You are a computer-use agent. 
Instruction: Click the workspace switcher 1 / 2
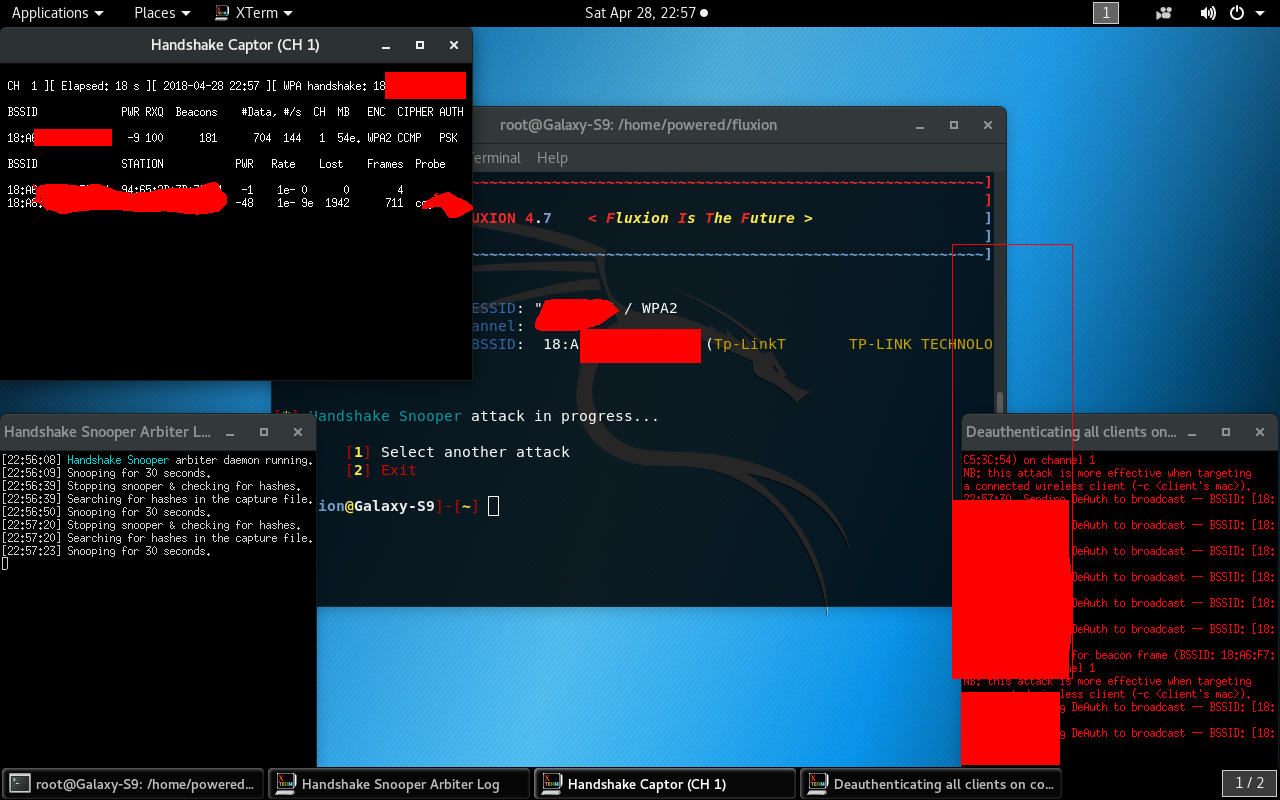pos(1249,784)
